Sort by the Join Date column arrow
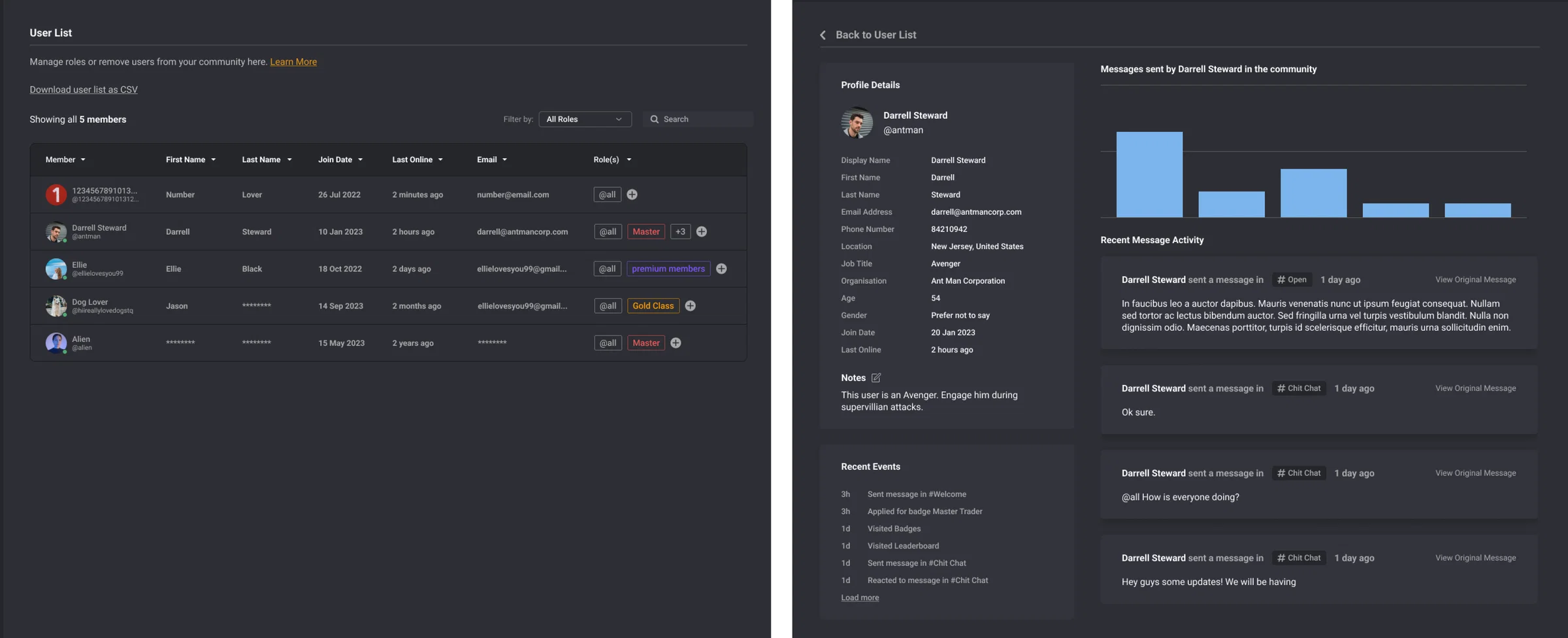Viewport: 1568px width, 638px height. coord(360,159)
